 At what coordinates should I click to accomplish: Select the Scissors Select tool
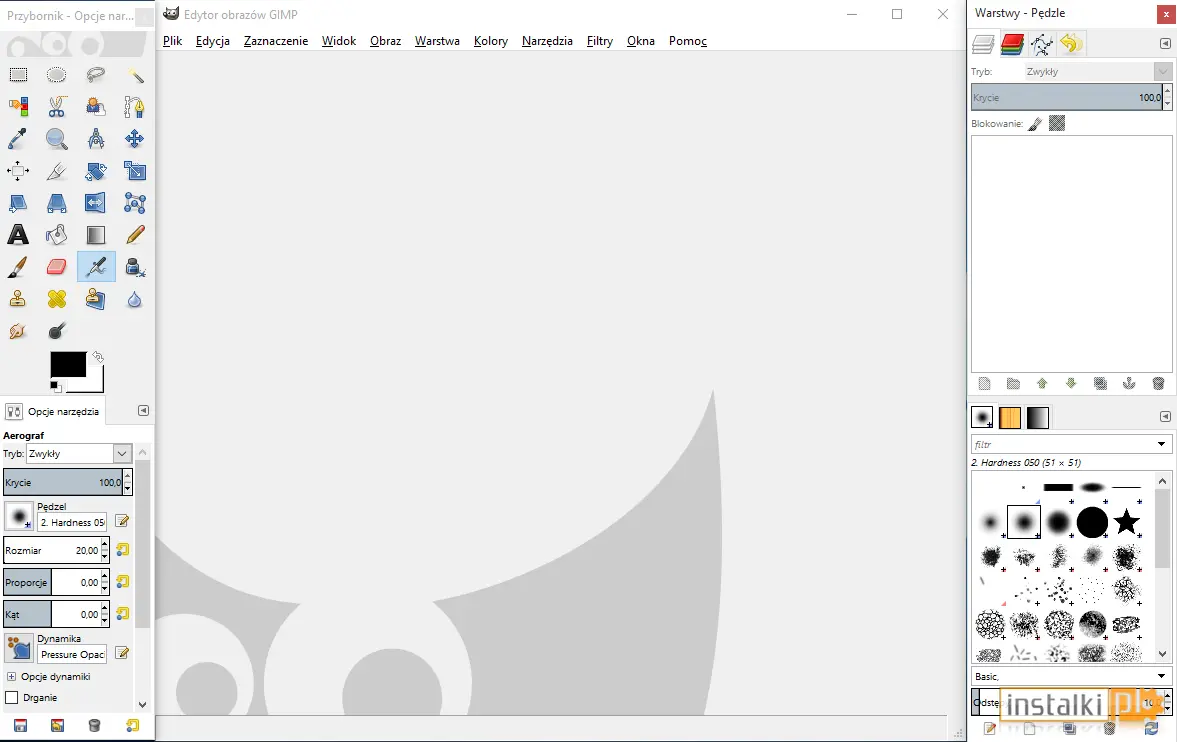pos(57,107)
